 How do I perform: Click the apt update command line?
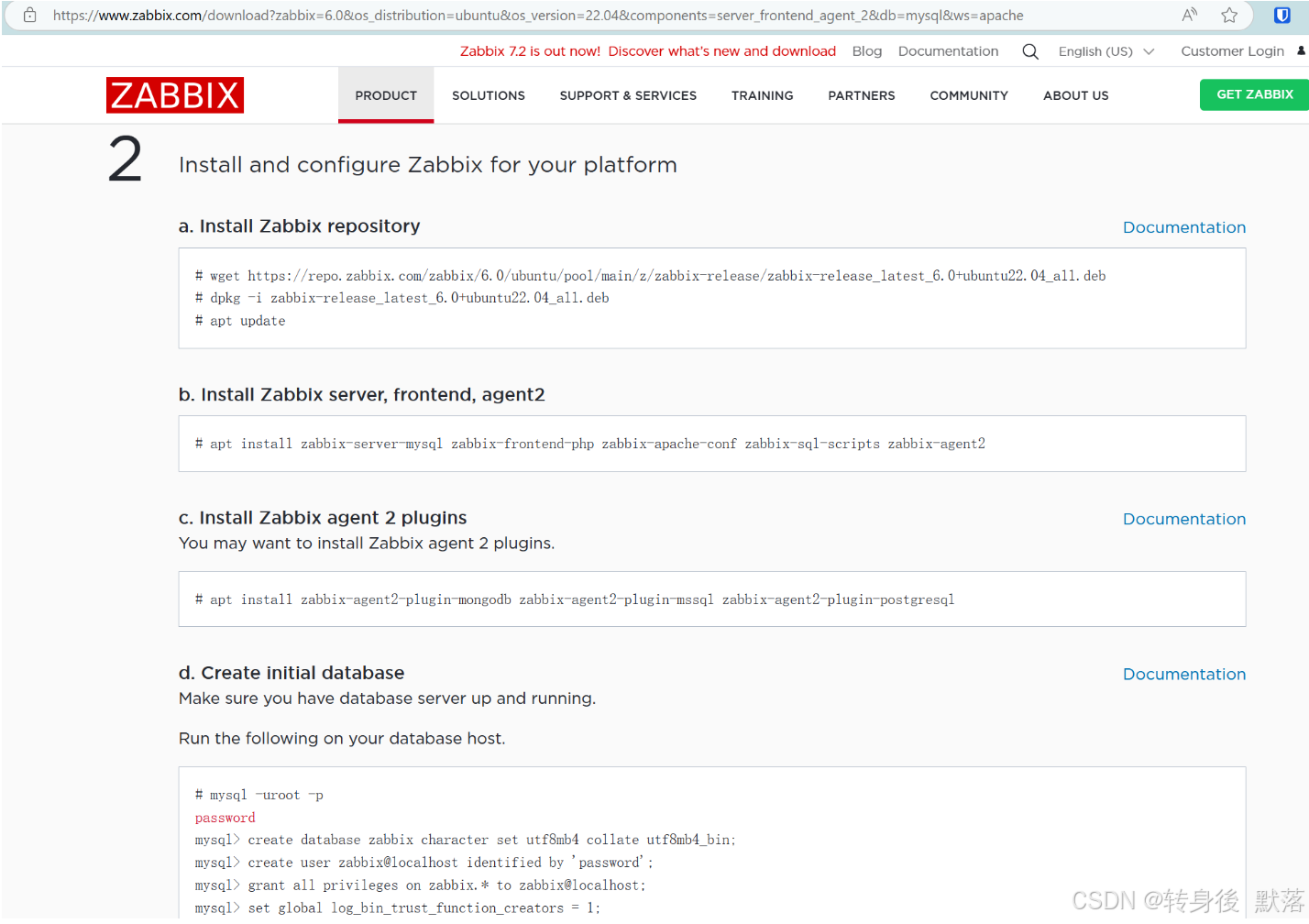pos(240,321)
